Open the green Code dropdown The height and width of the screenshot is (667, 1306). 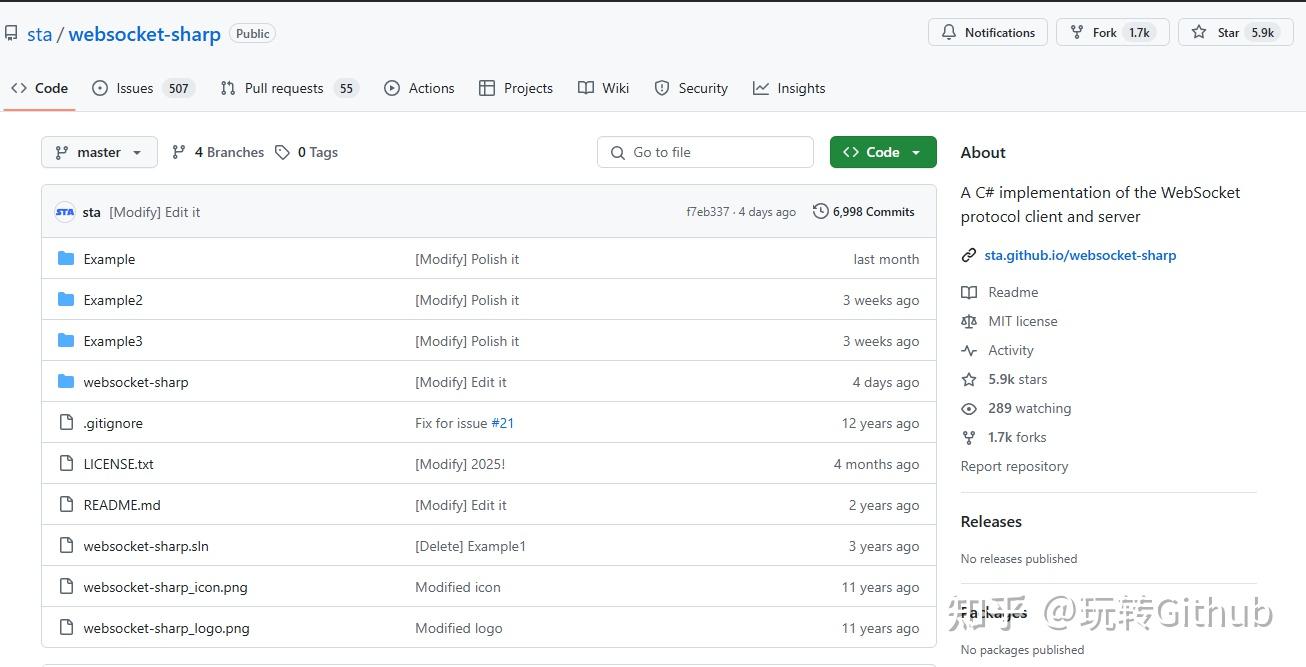pos(882,152)
